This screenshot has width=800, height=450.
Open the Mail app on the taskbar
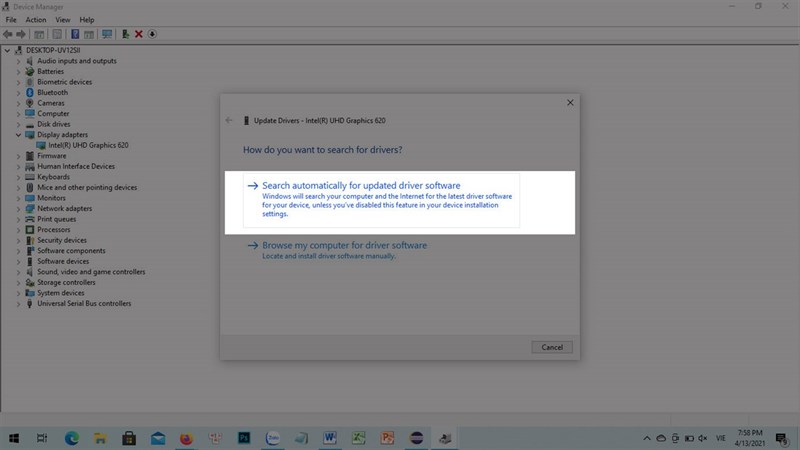[158, 438]
